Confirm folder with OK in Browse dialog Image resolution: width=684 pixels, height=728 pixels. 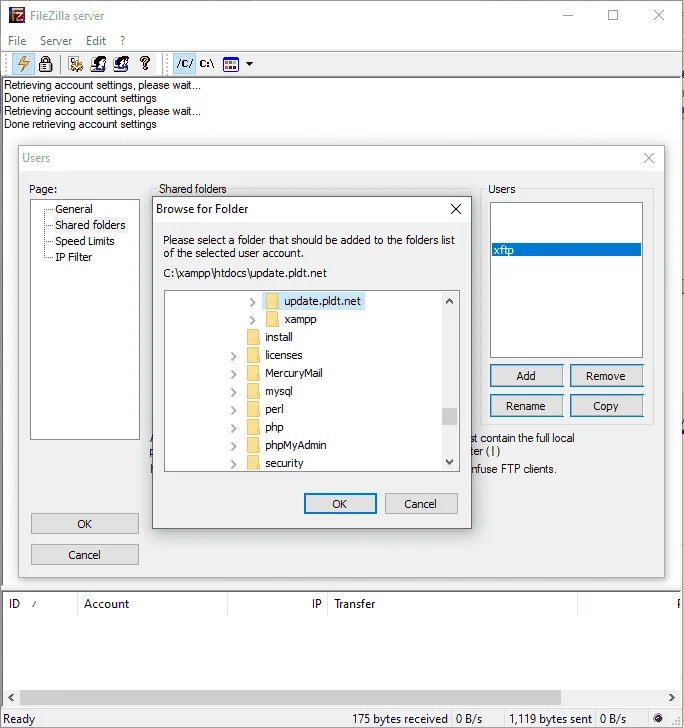tap(340, 504)
